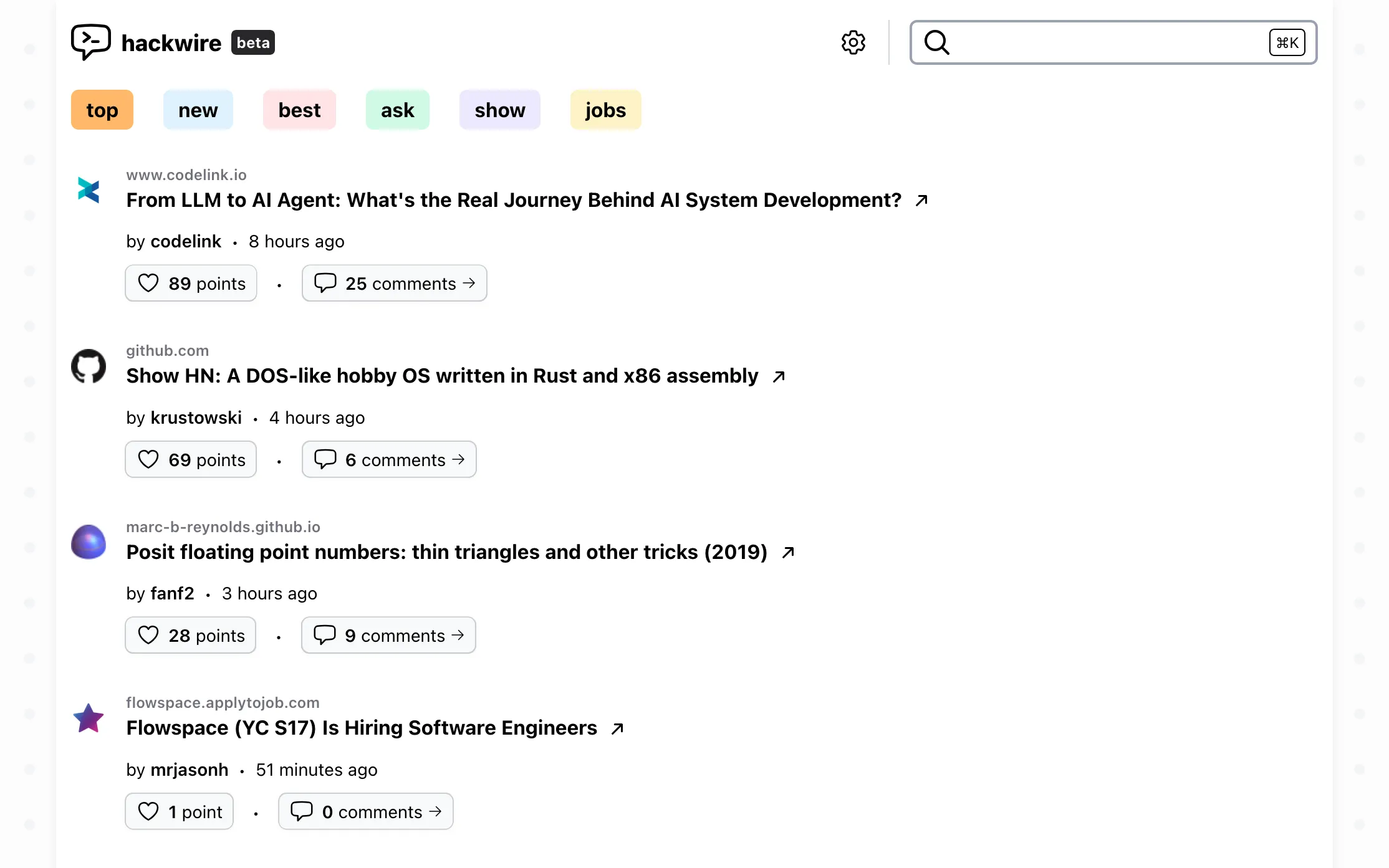The image size is (1389, 868).
Task: Click the beta badge
Action: 253,42
